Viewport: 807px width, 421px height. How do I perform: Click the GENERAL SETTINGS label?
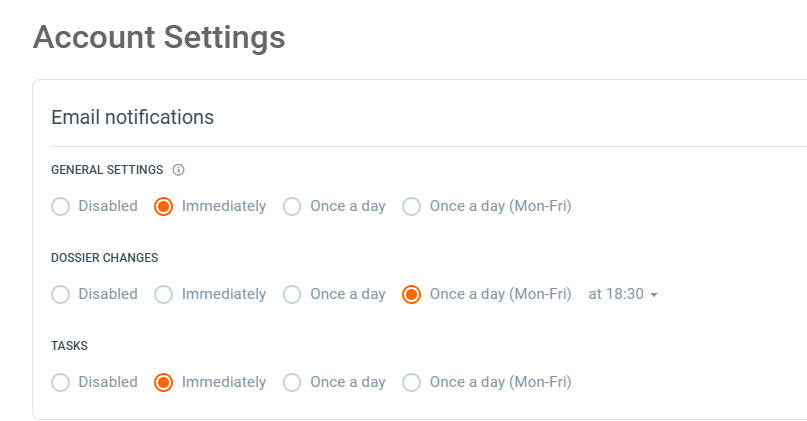pyautogui.click(x=107, y=170)
